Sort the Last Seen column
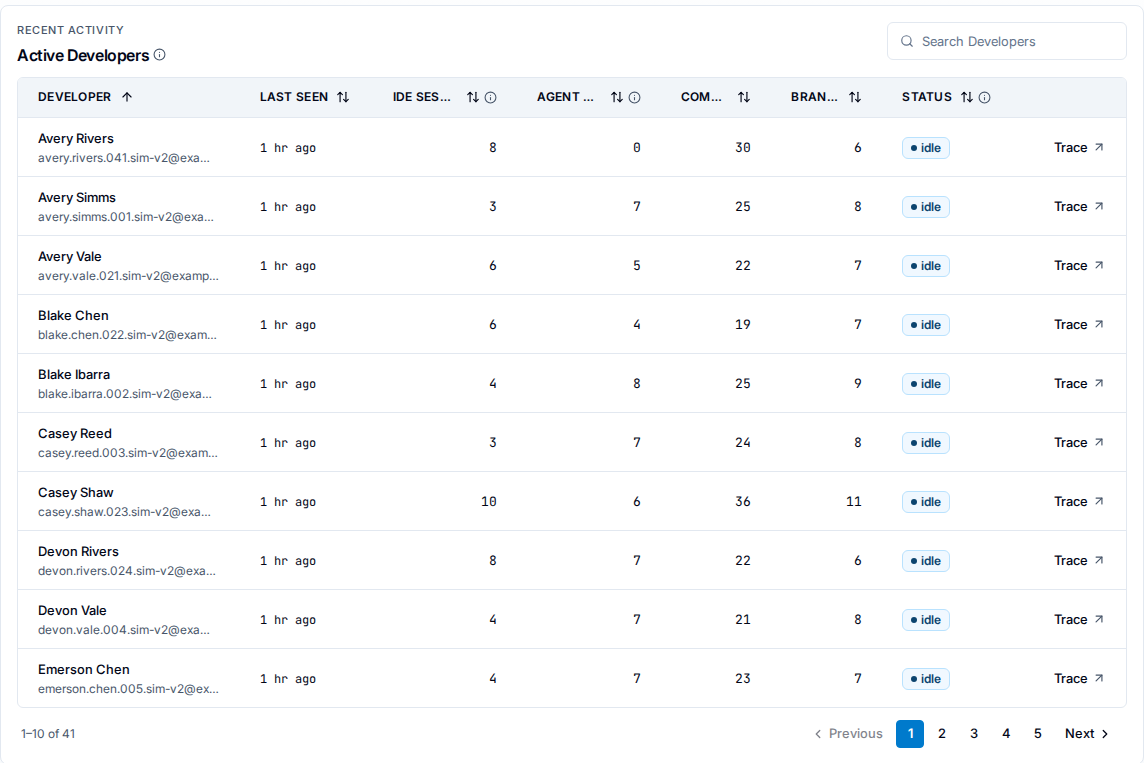 tap(343, 97)
